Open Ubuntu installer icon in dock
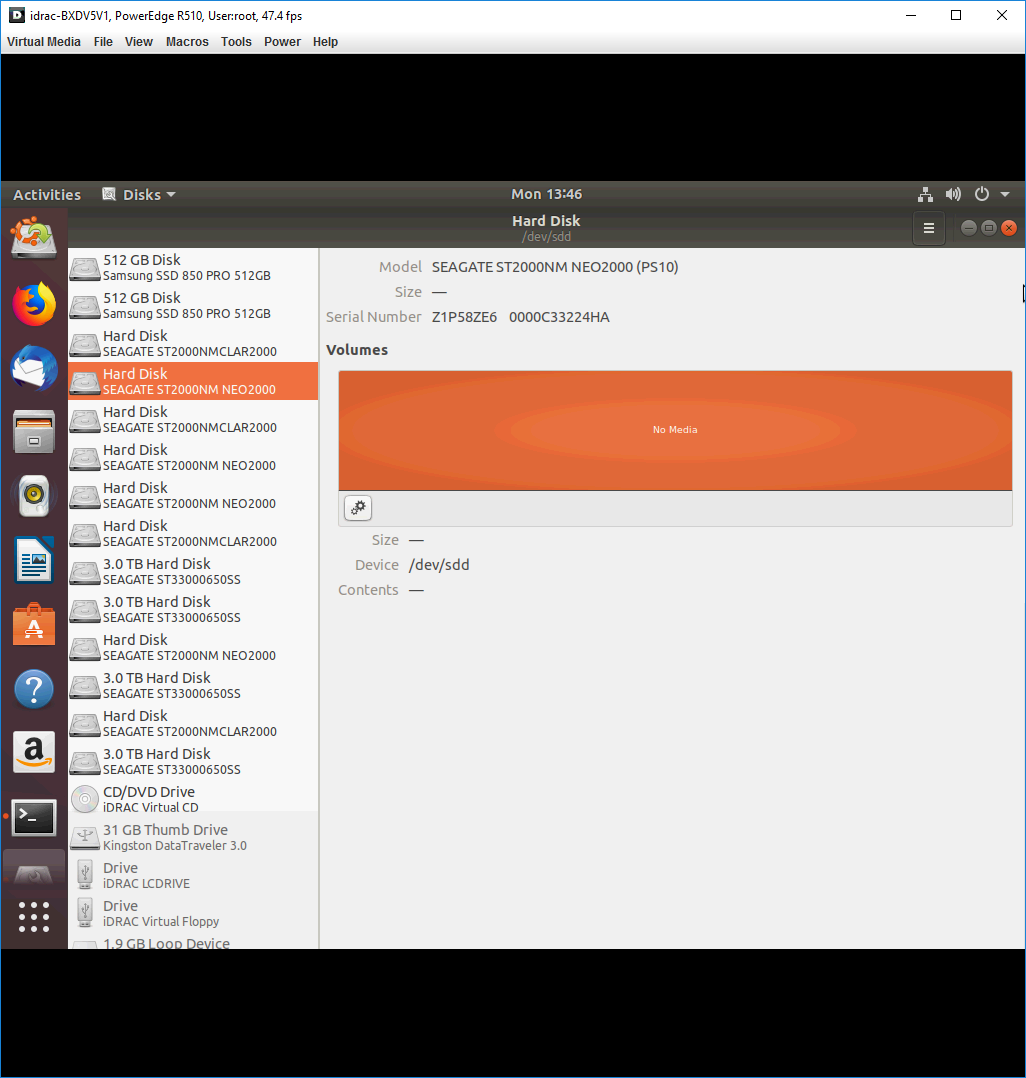The image size is (1026, 1078). [34, 238]
